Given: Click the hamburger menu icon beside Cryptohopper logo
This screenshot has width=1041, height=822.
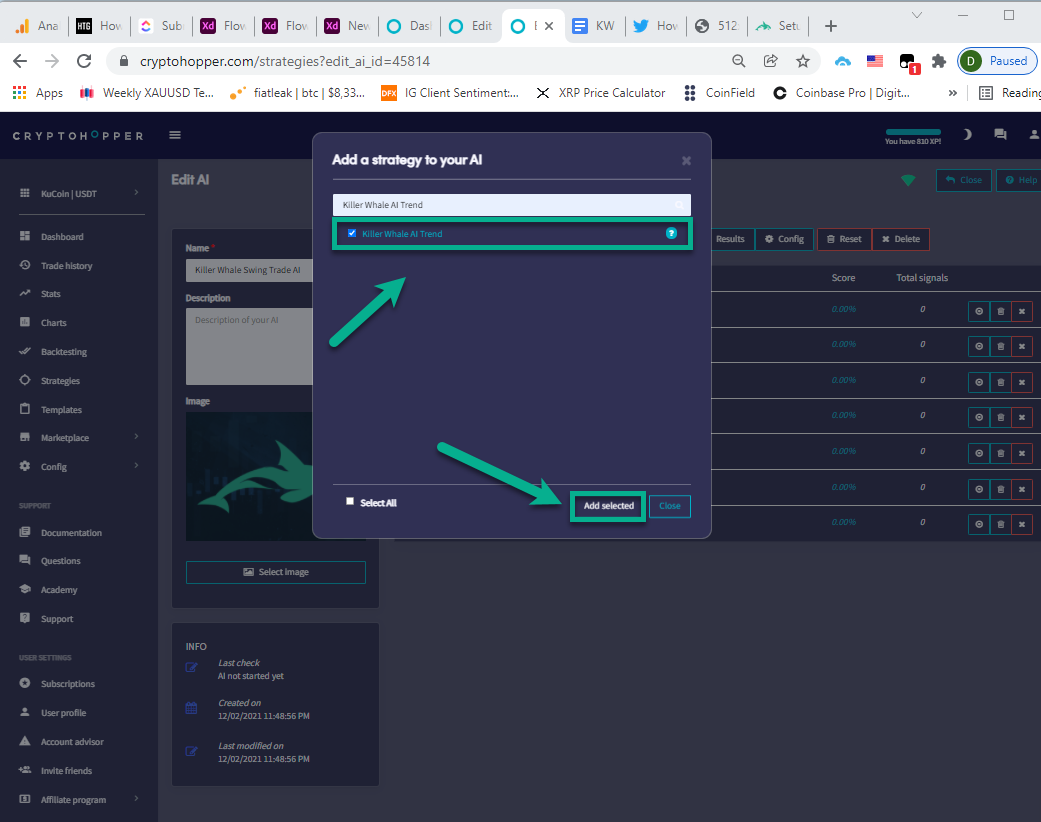Looking at the screenshot, I should point(175,135).
